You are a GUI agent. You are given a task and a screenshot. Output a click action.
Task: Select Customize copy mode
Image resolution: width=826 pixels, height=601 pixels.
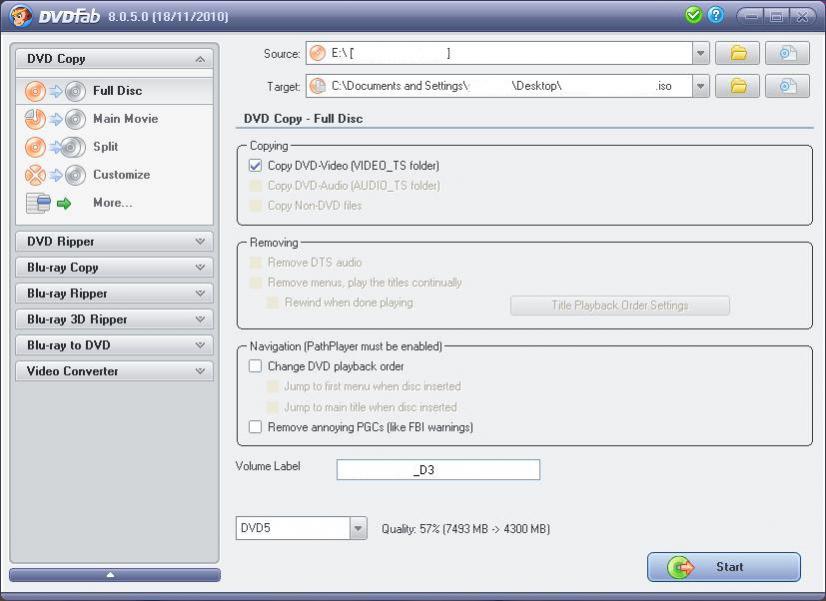click(x=114, y=175)
